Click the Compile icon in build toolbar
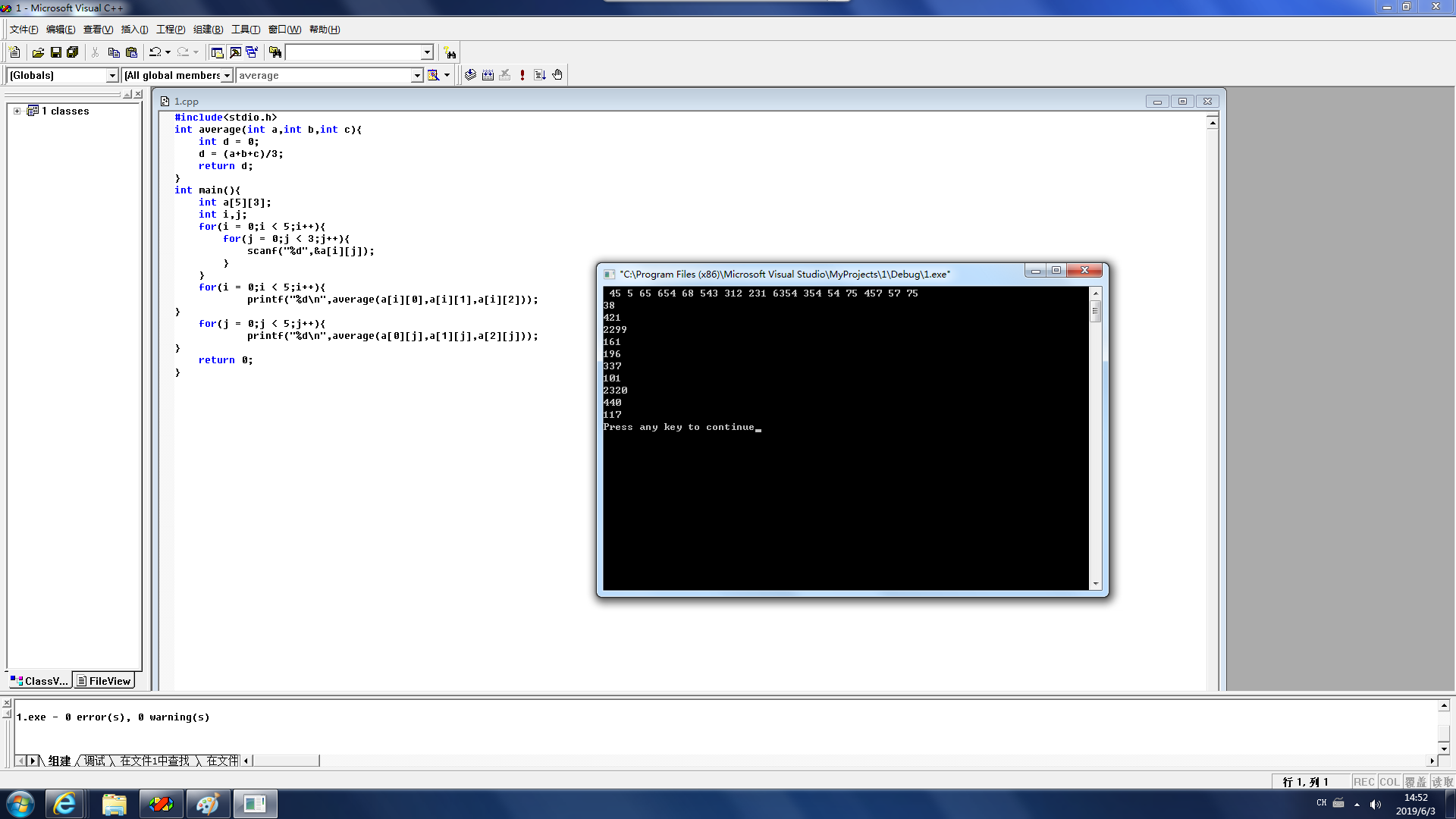Screen dimensions: 1456x819 click(x=470, y=75)
